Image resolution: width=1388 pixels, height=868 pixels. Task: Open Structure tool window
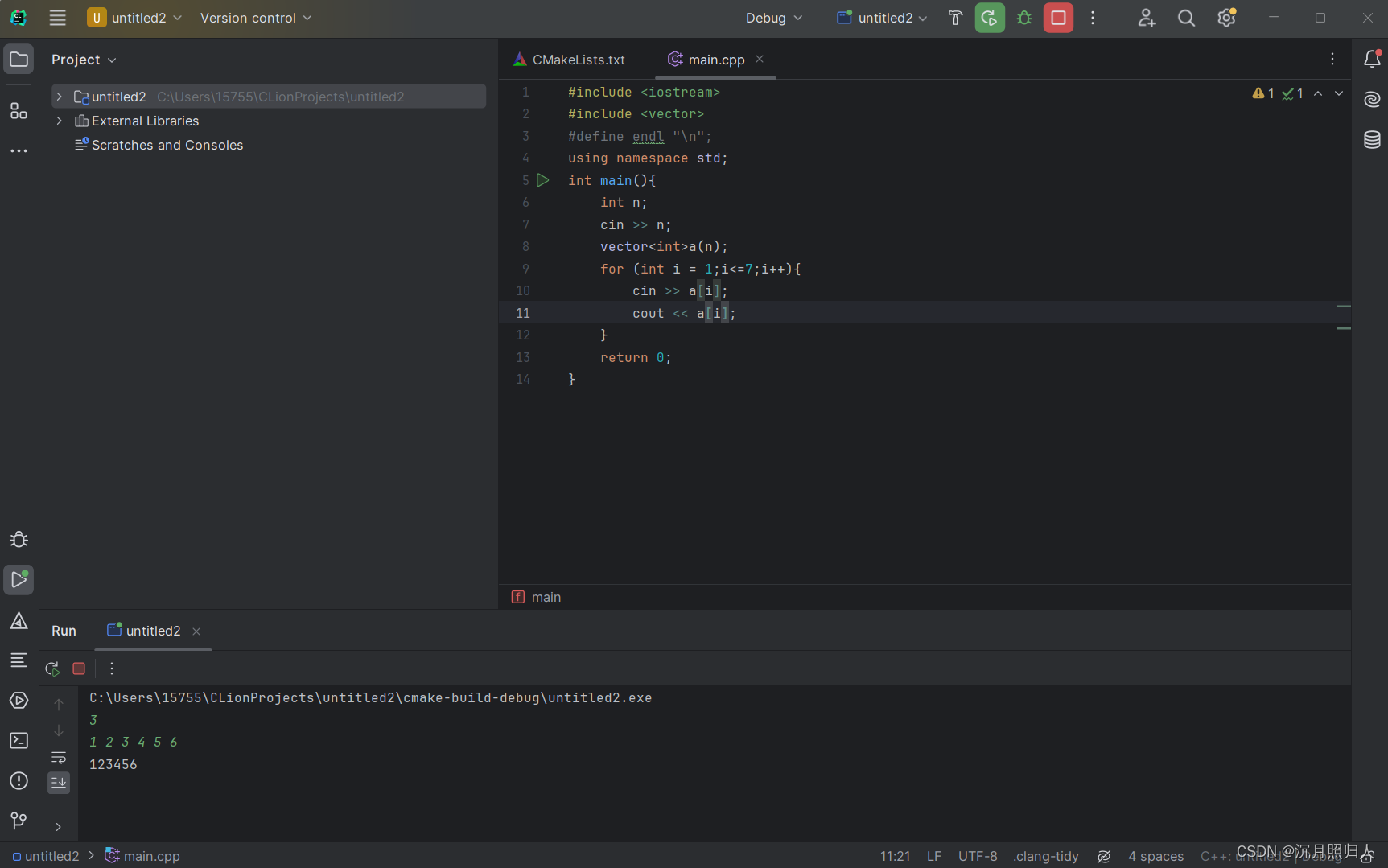pos(19,111)
